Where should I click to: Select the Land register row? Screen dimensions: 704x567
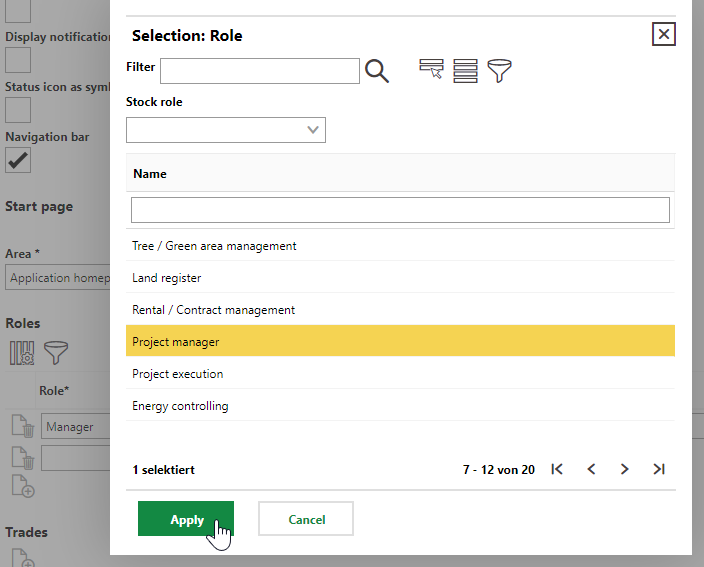[x=400, y=278]
